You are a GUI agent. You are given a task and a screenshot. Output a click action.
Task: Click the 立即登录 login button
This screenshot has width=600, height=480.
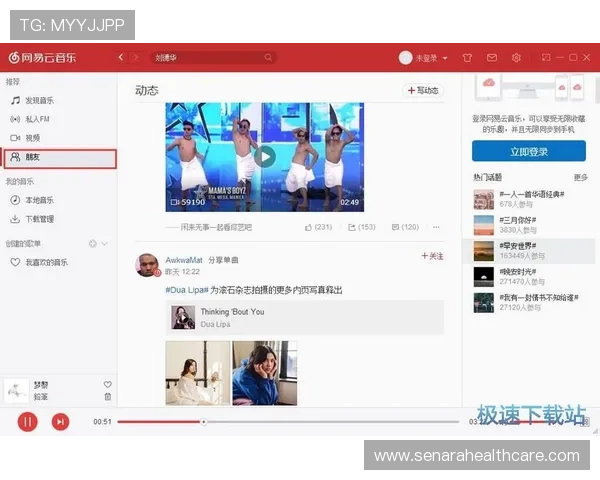[529, 151]
